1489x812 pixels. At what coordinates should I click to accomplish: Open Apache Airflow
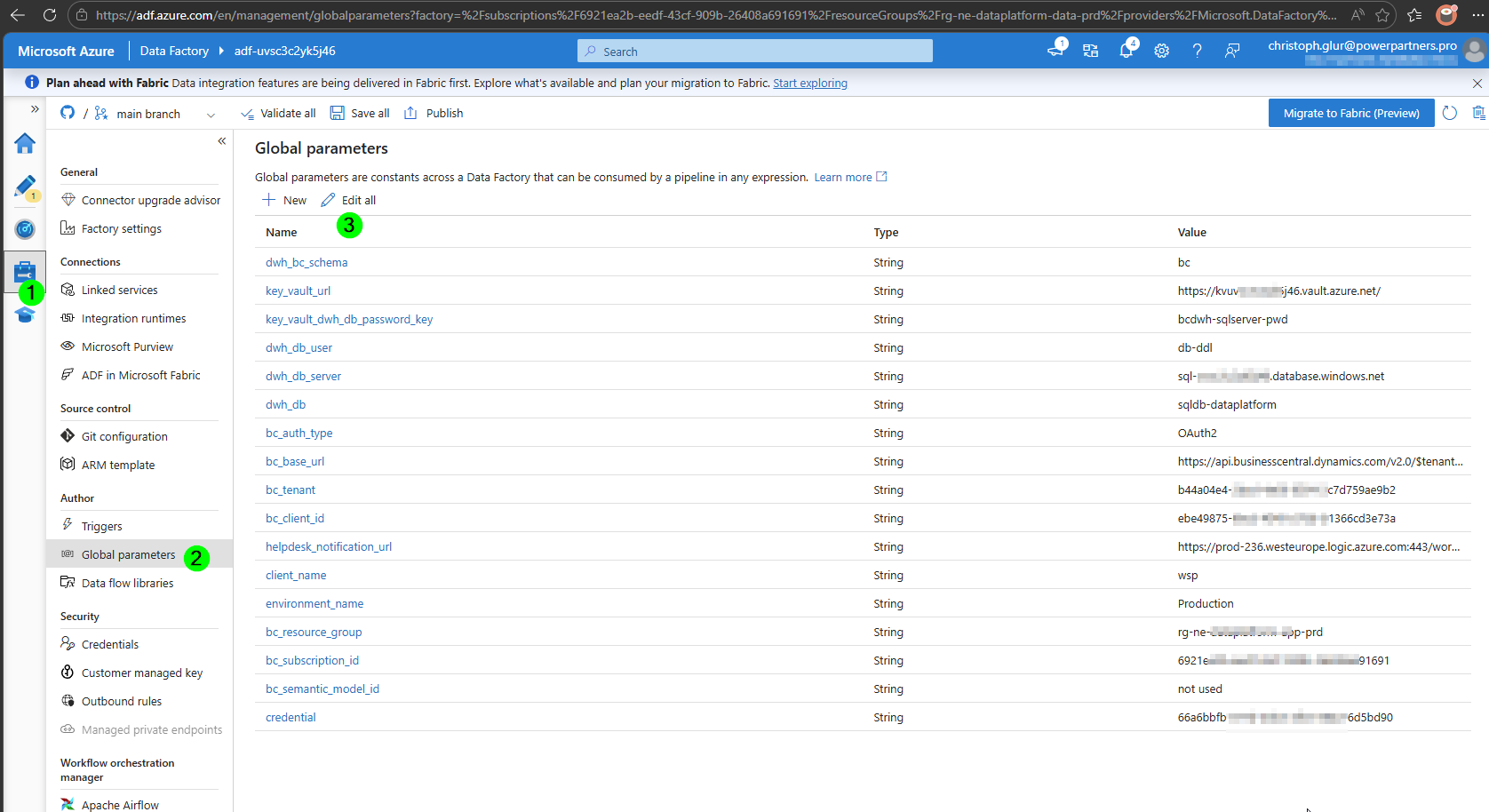pyautogui.click(x=109, y=805)
